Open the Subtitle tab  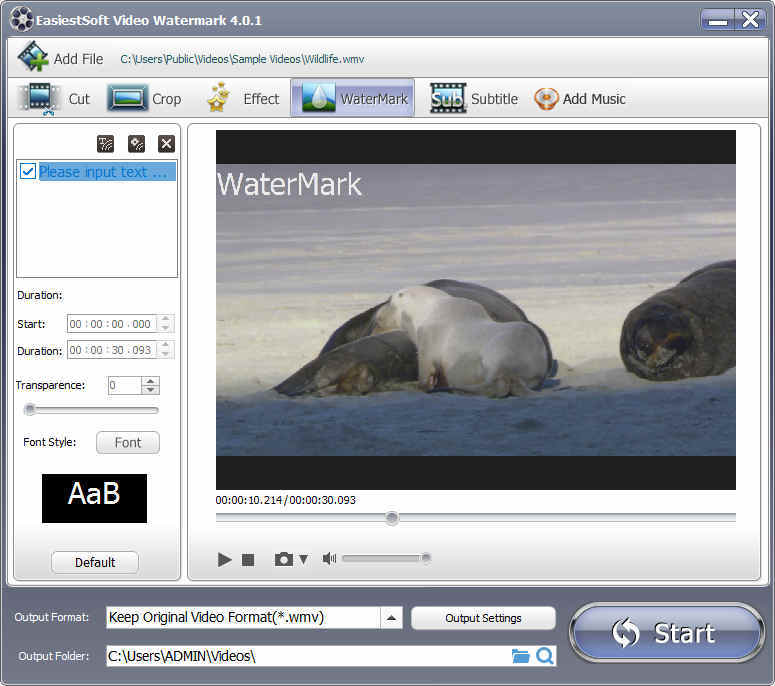[x=474, y=99]
